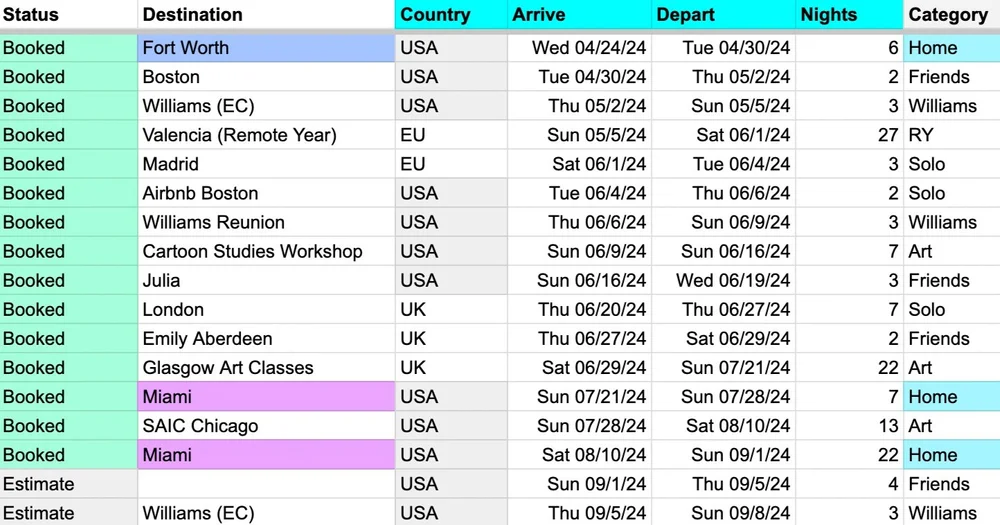The height and width of the screenshot is (525, 1000).
Task: Select the cell showing 27 nights
Action: (x=849, y=135)
